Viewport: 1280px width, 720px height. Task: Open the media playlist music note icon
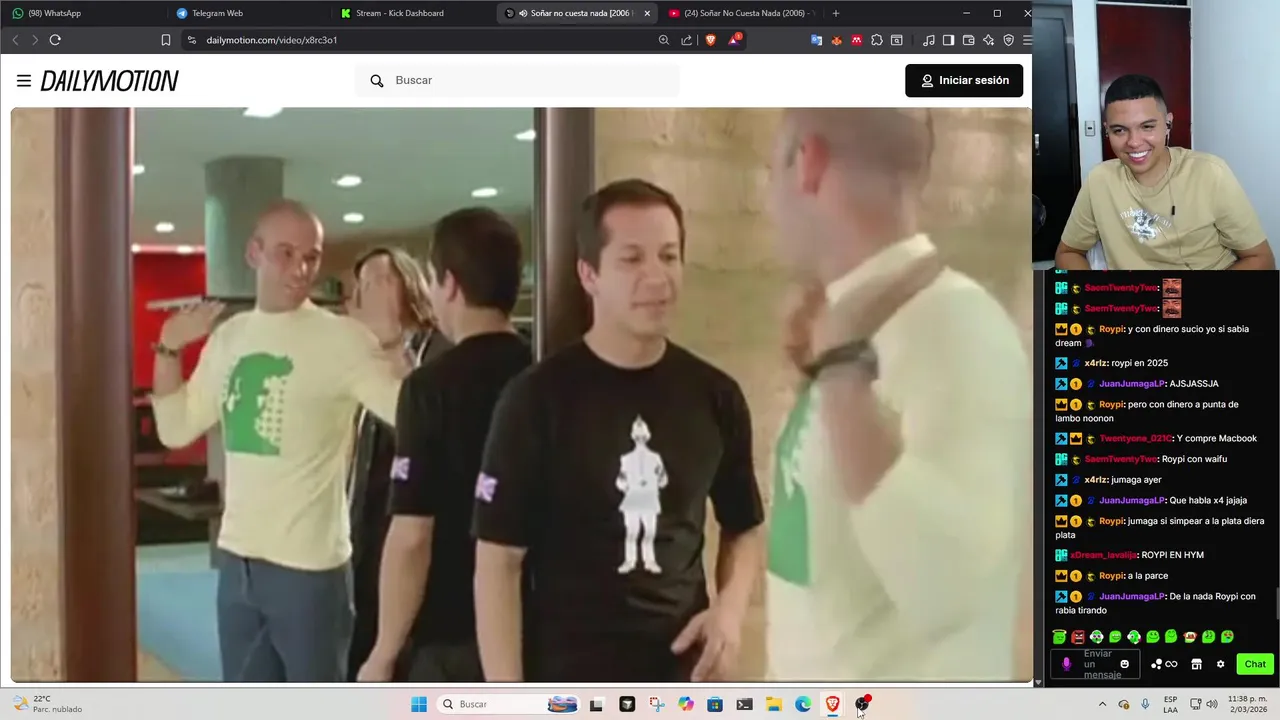point(930,40)
